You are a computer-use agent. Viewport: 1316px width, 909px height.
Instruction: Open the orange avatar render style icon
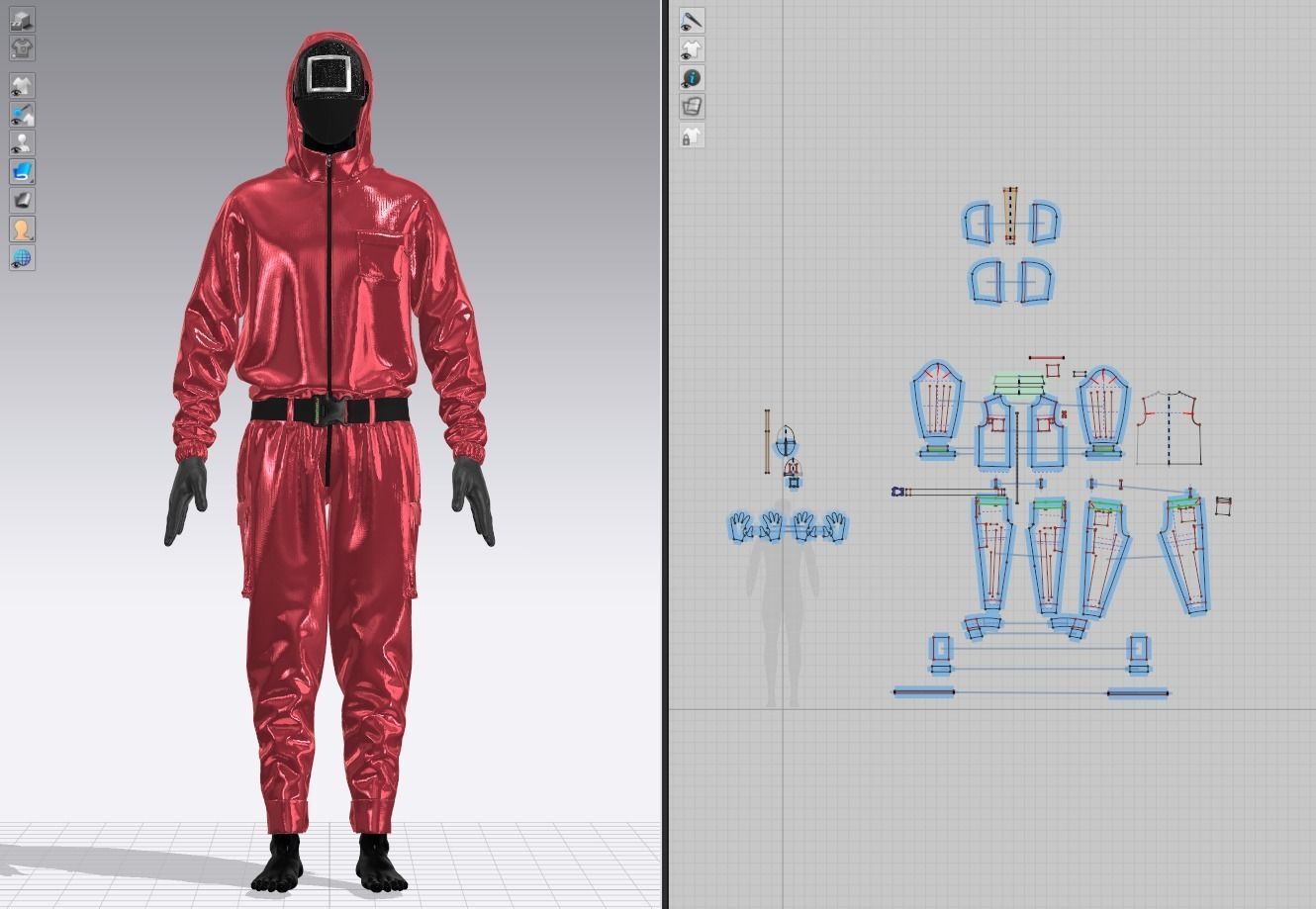coord(22,228)
